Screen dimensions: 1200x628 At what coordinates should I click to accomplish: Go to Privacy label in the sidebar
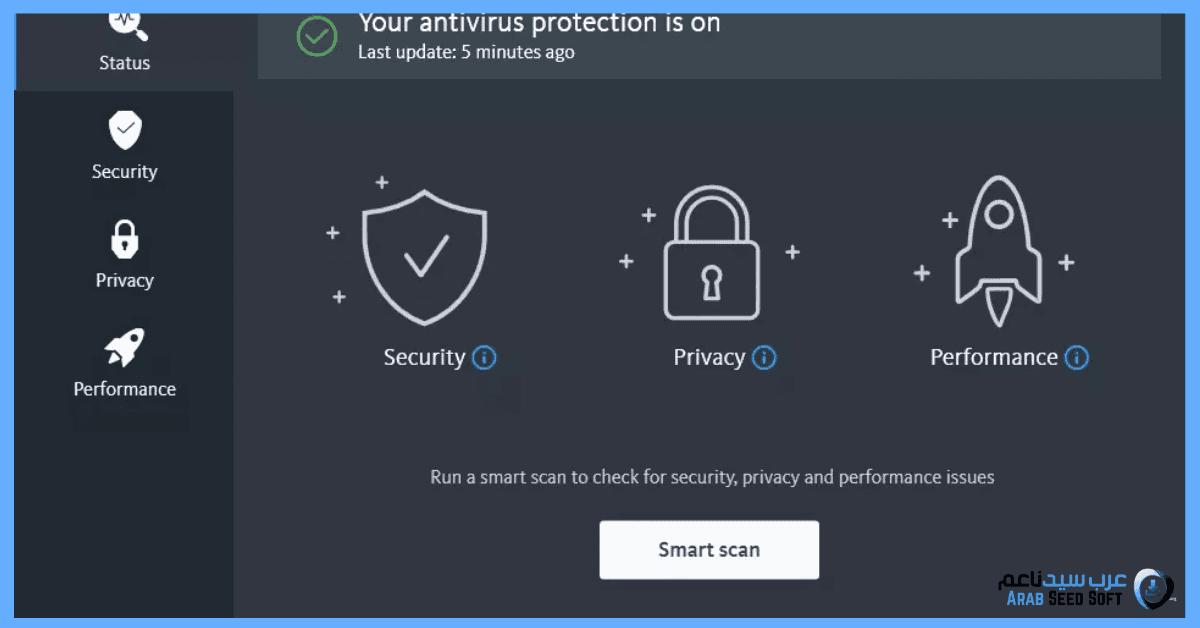point(124,280)
